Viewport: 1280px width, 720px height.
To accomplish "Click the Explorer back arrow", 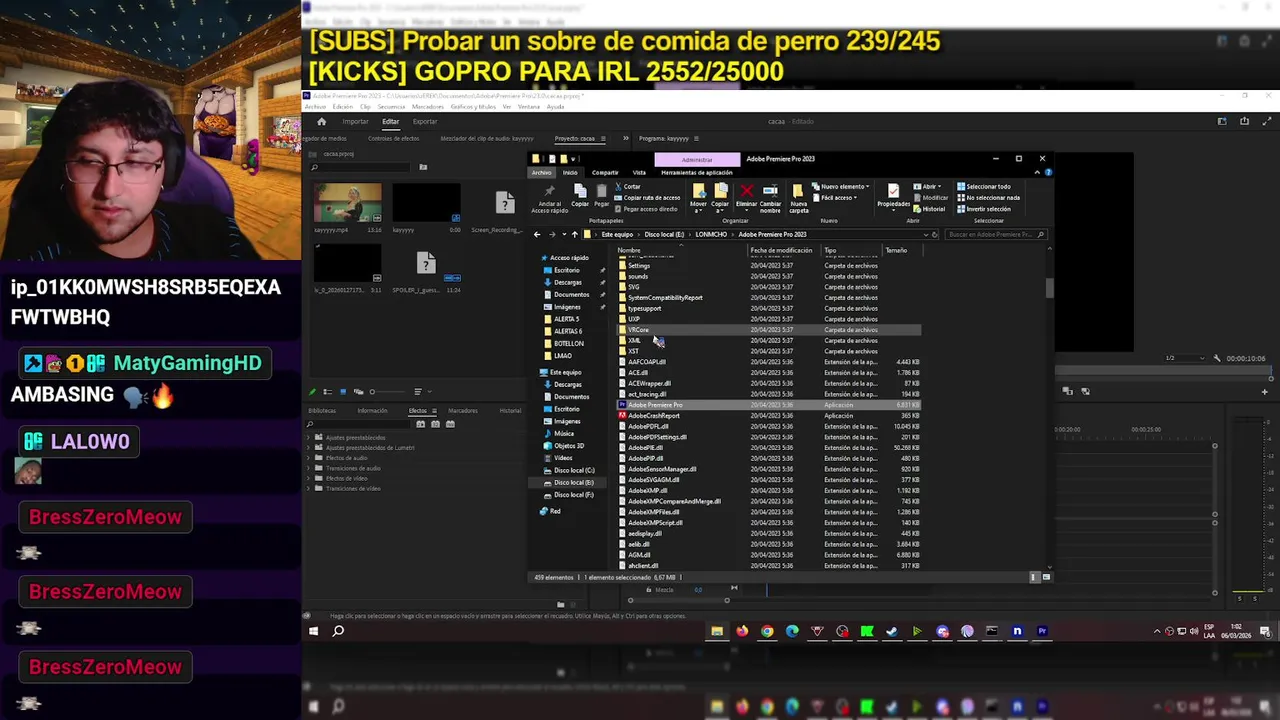I will pos(537,234).
